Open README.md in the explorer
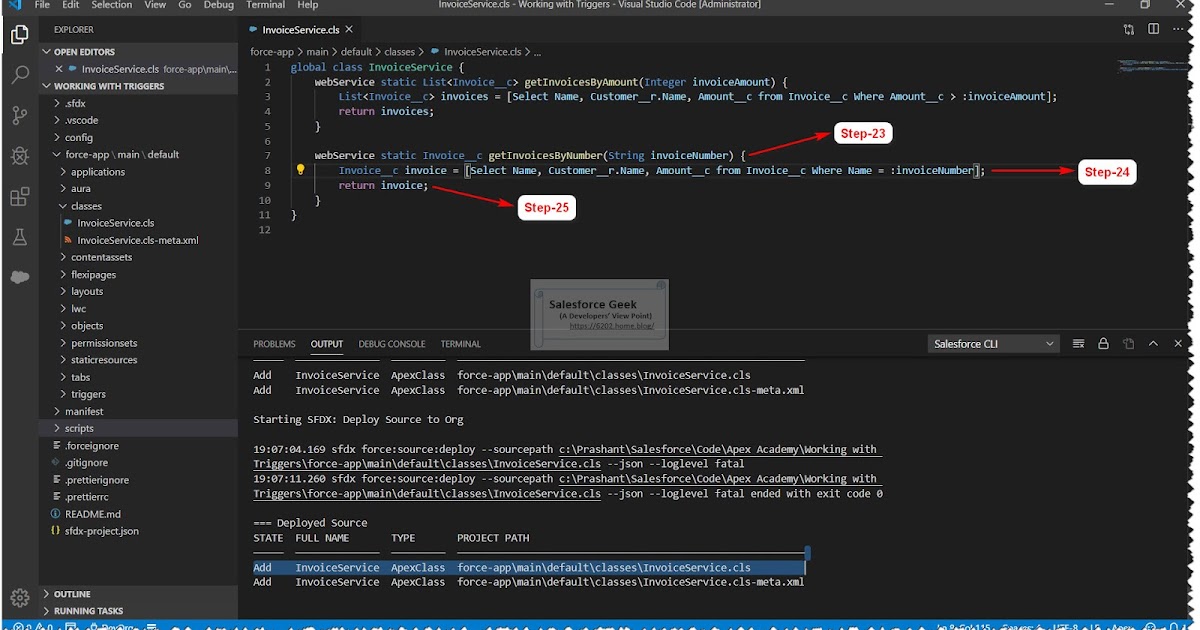The image size is (1200, 630). coord(93,514)
